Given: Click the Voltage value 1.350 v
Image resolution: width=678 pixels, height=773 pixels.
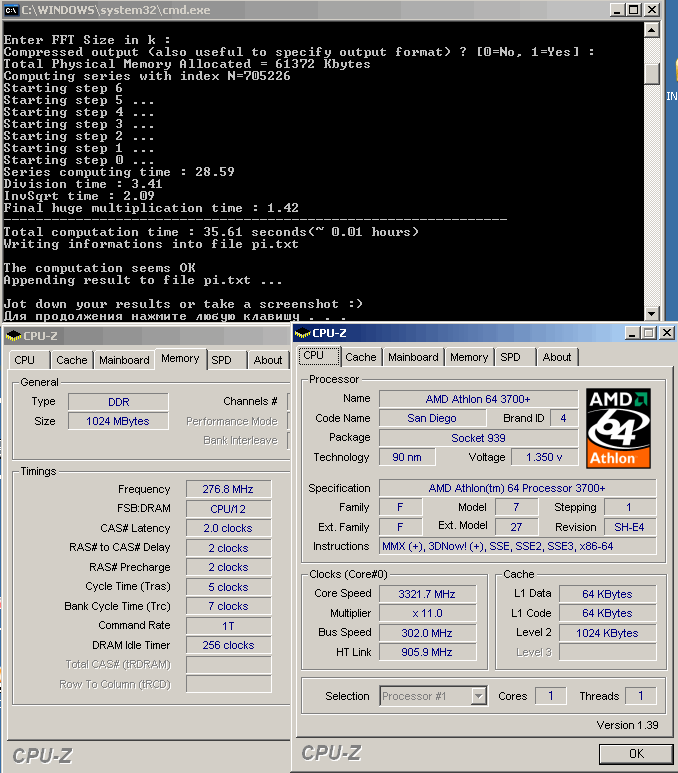Looking at the screenshot, I should (544, 457).
